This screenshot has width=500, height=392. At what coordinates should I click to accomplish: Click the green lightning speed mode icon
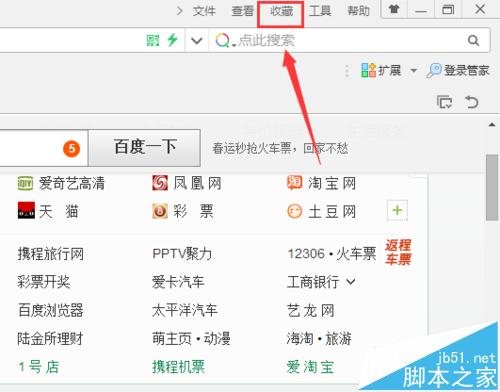[x=173, y=40]
